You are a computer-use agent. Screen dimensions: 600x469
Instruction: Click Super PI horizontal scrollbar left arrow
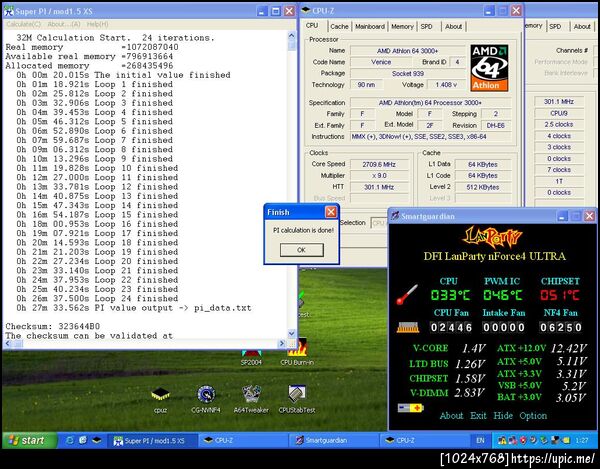point(8,343)
